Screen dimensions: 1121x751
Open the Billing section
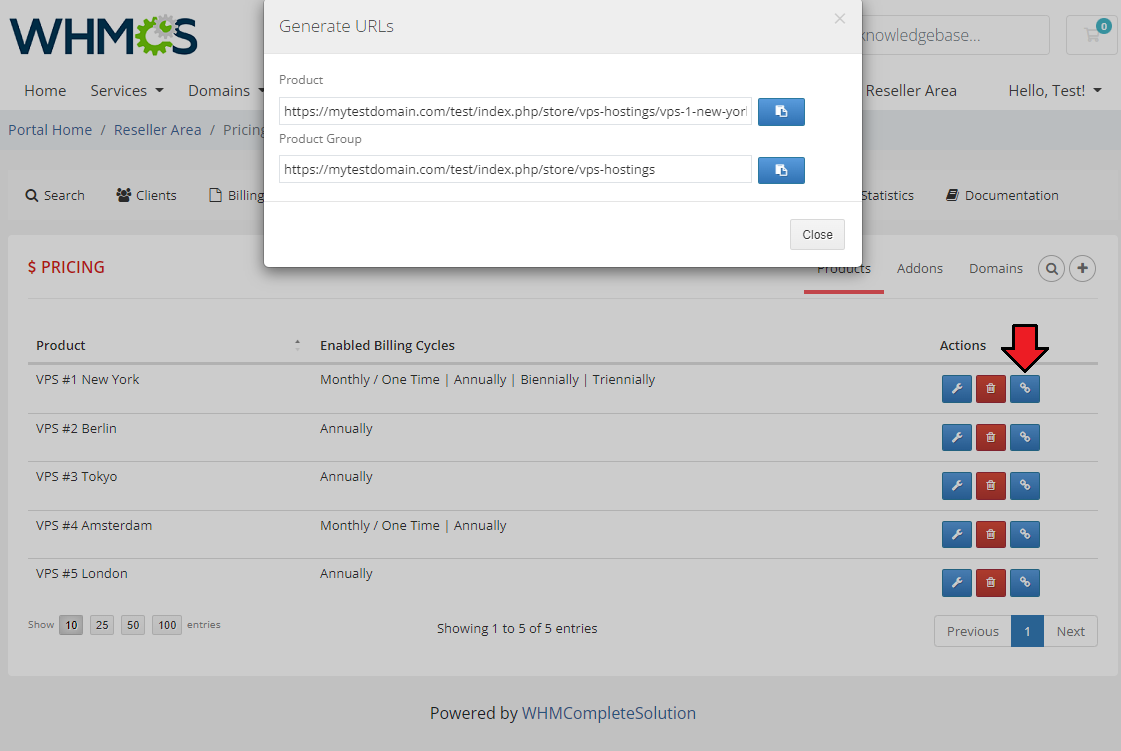237,195
